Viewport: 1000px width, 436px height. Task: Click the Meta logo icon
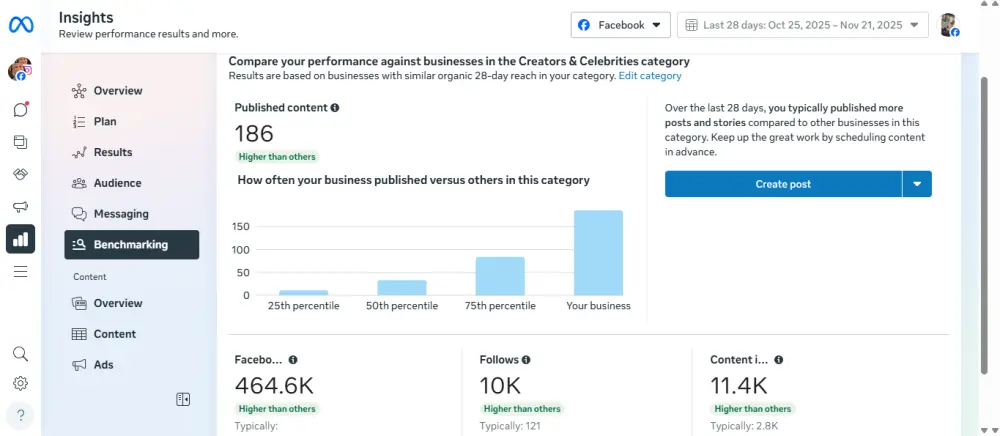pos(20,24)
